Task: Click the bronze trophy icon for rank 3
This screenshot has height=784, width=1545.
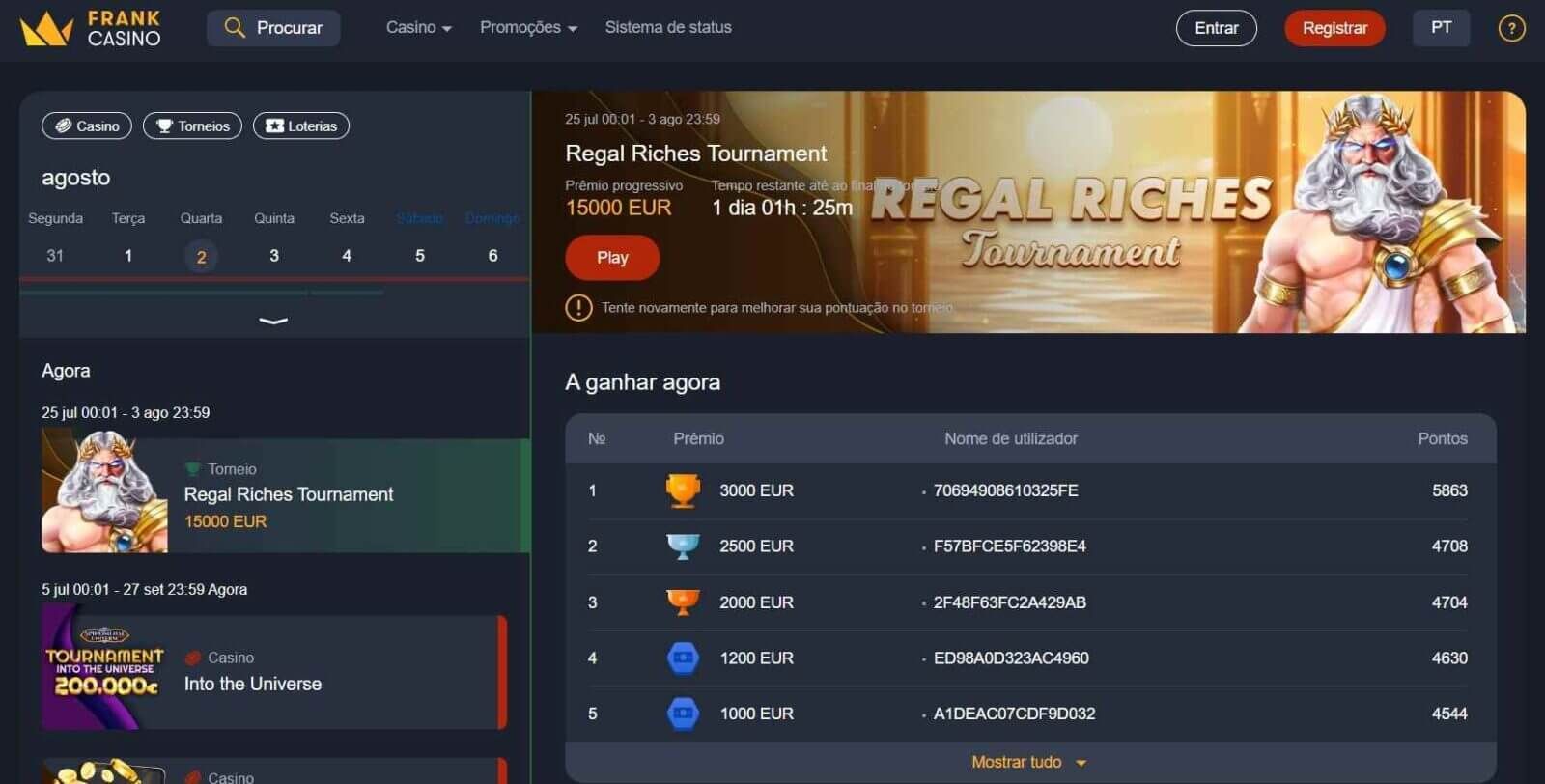Action: 683,602
